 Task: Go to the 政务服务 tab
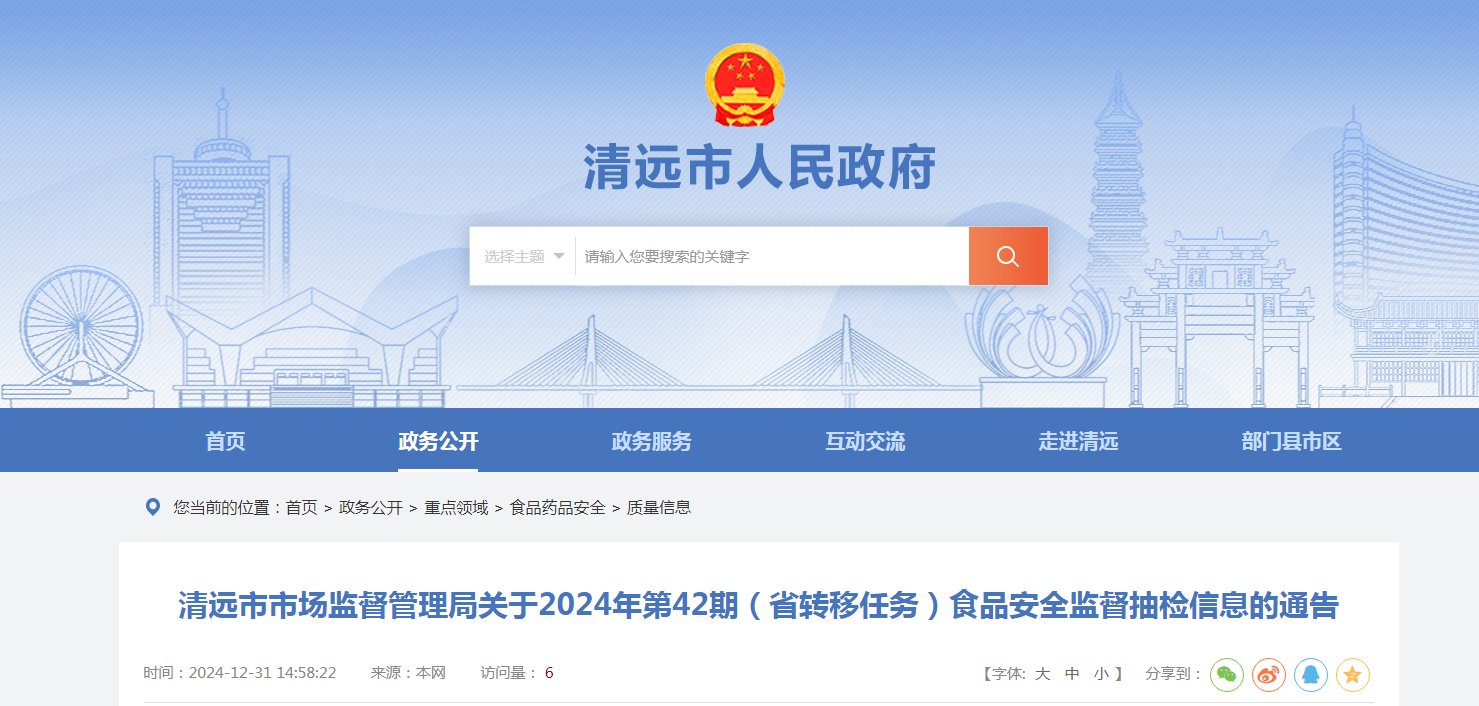pos(651,441)
